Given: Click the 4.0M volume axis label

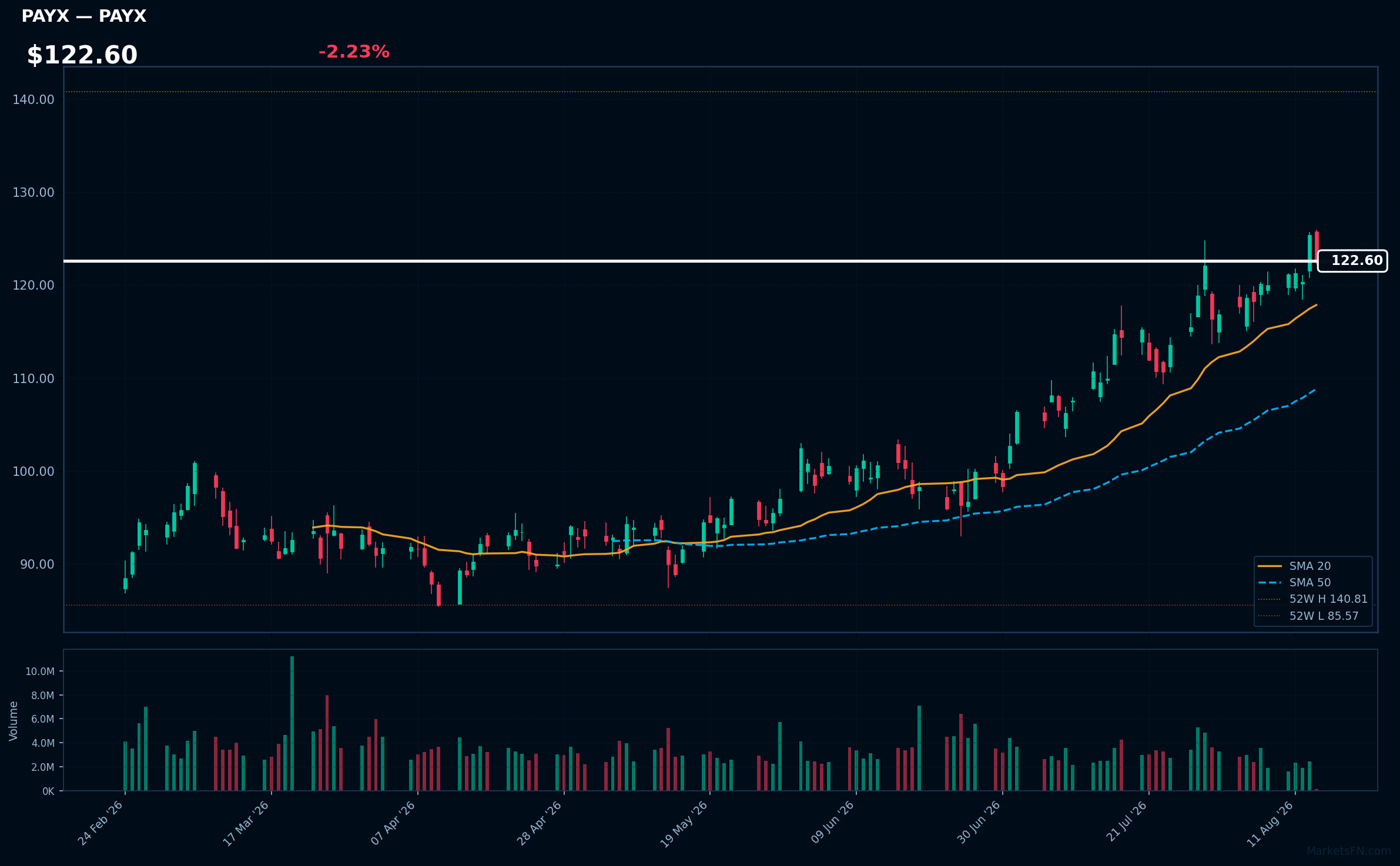Looking at the screenshot, I should tap(43, 743).
